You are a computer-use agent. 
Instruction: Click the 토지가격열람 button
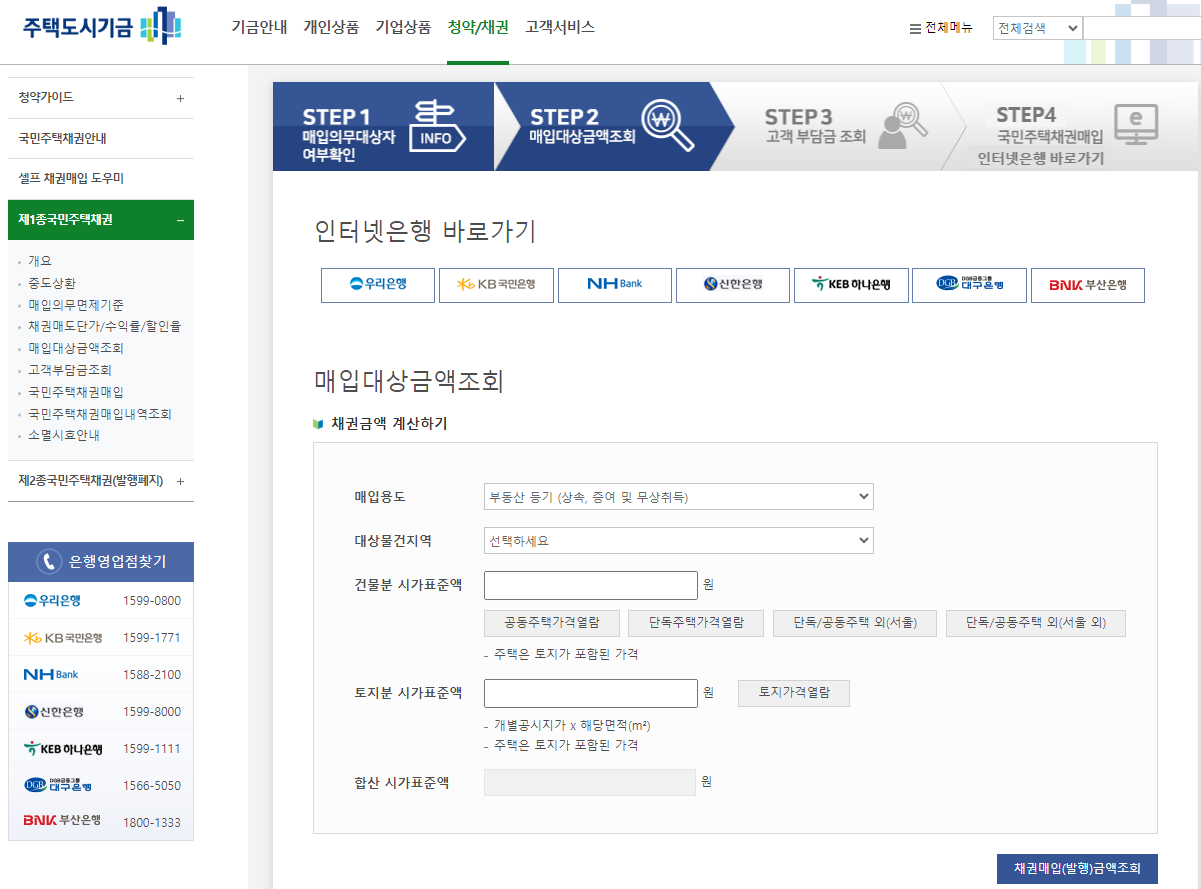pyautogui.click(x=793, y=693)
